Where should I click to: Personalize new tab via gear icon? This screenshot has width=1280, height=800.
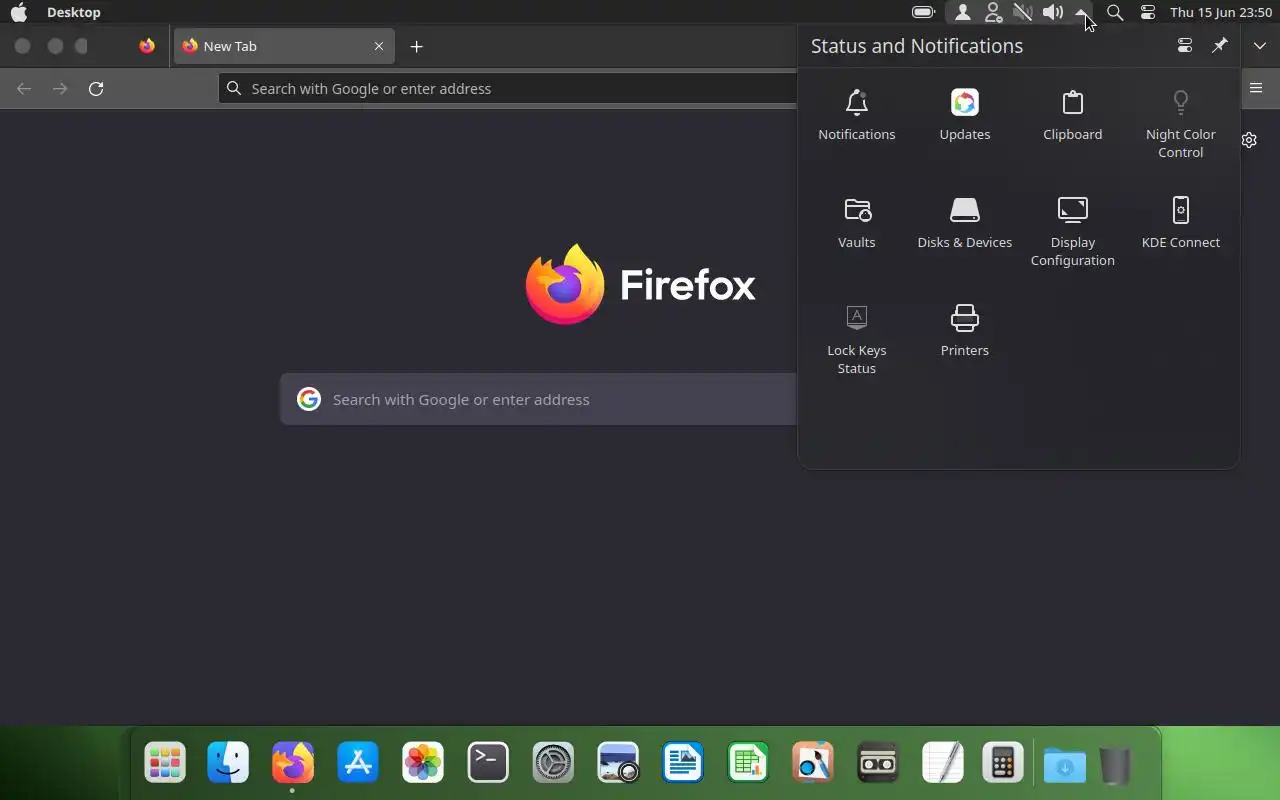[x=1249, y=140]
